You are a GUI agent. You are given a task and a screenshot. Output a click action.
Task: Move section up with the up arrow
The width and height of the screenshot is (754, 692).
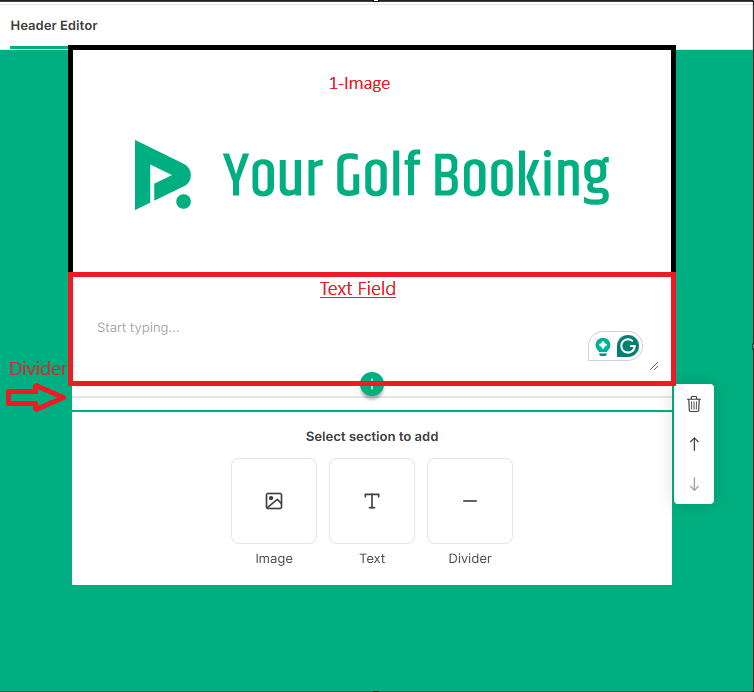pos(694,444)
